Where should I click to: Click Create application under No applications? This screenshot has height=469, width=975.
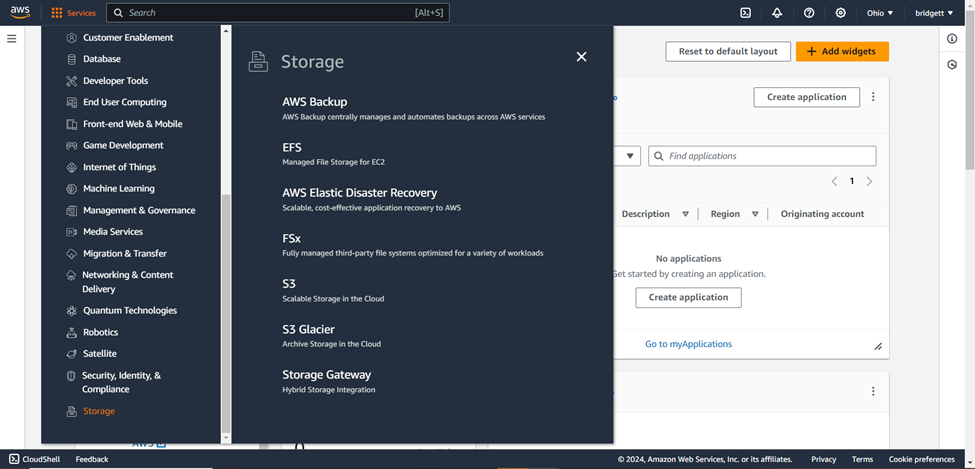tap(688, 297)
